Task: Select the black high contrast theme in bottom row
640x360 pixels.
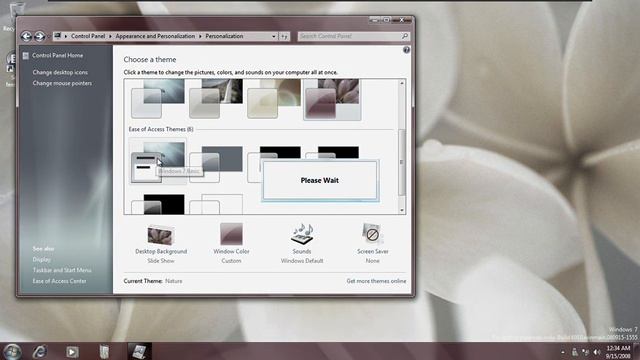Action: tap(158, 204)
